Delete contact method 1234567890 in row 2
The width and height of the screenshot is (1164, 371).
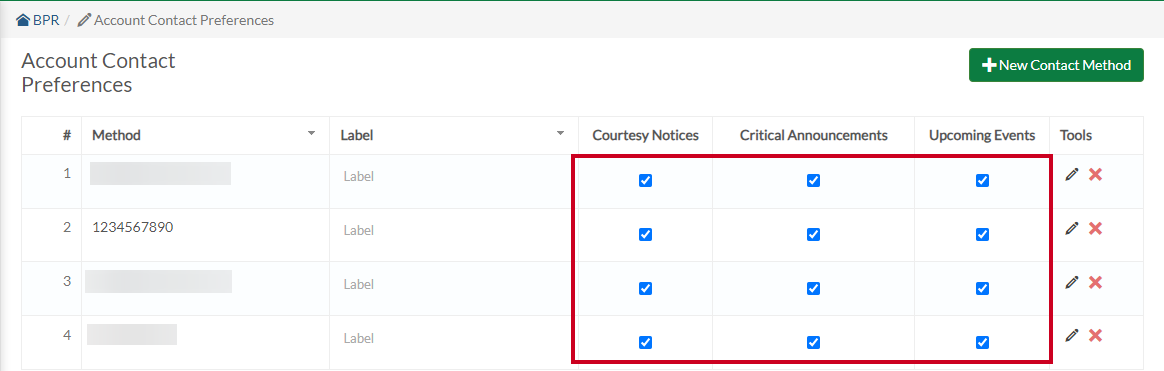click(1095, 229)
